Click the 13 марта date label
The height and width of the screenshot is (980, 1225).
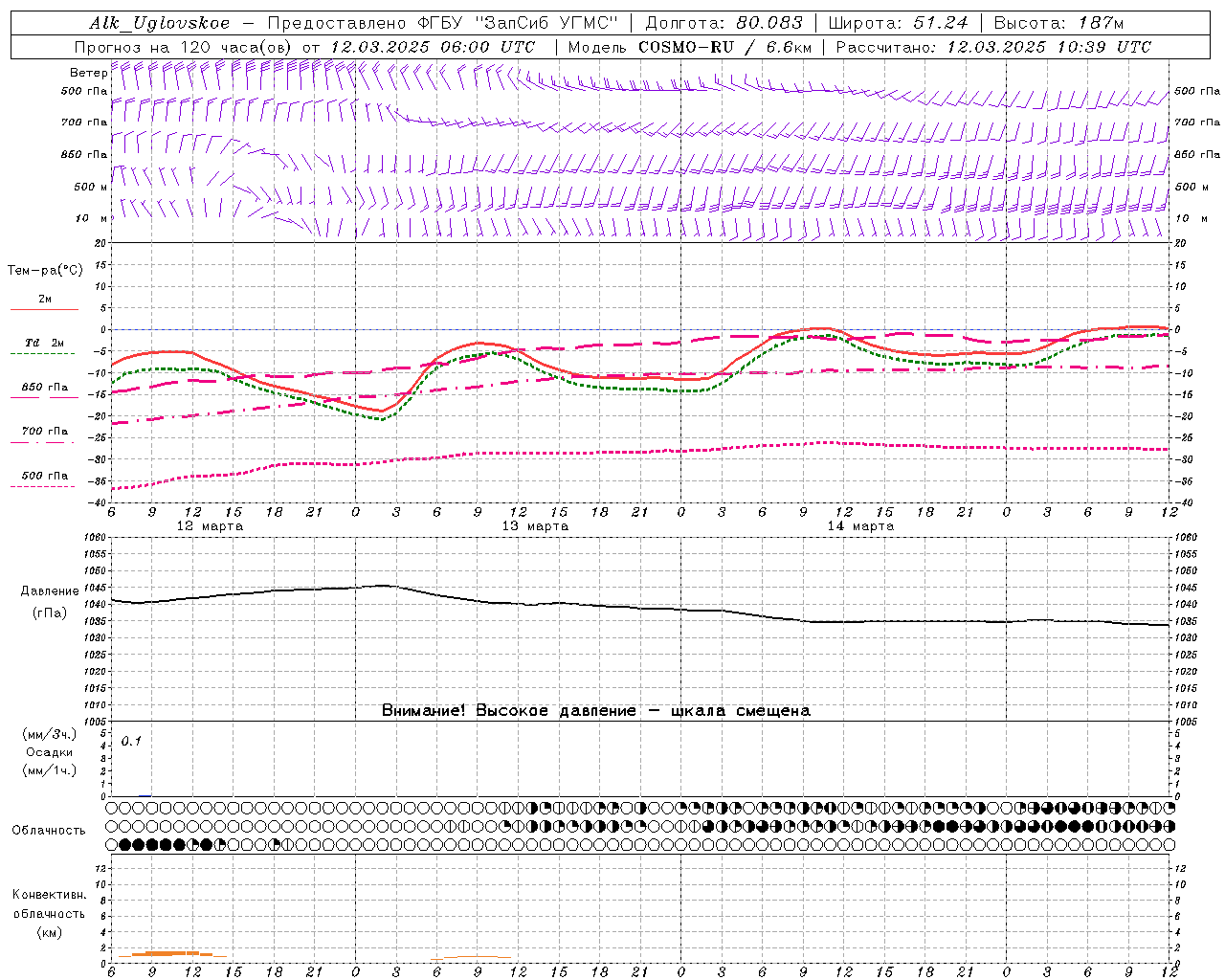tap(535, 525)
